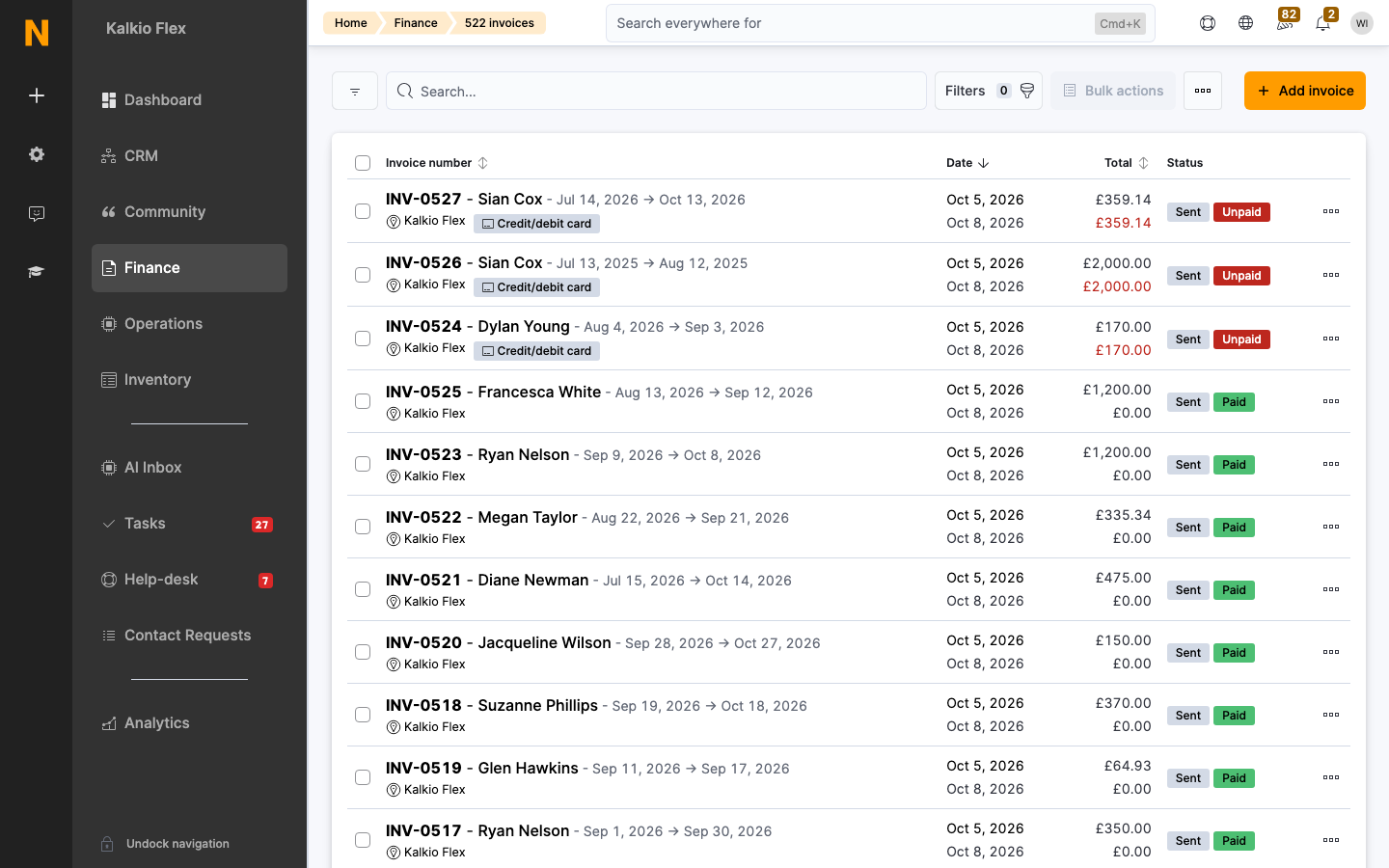Click the list view options icon beside search
Screen dimensions: 1389x868
pyautogui.click(x=355, y=91)
